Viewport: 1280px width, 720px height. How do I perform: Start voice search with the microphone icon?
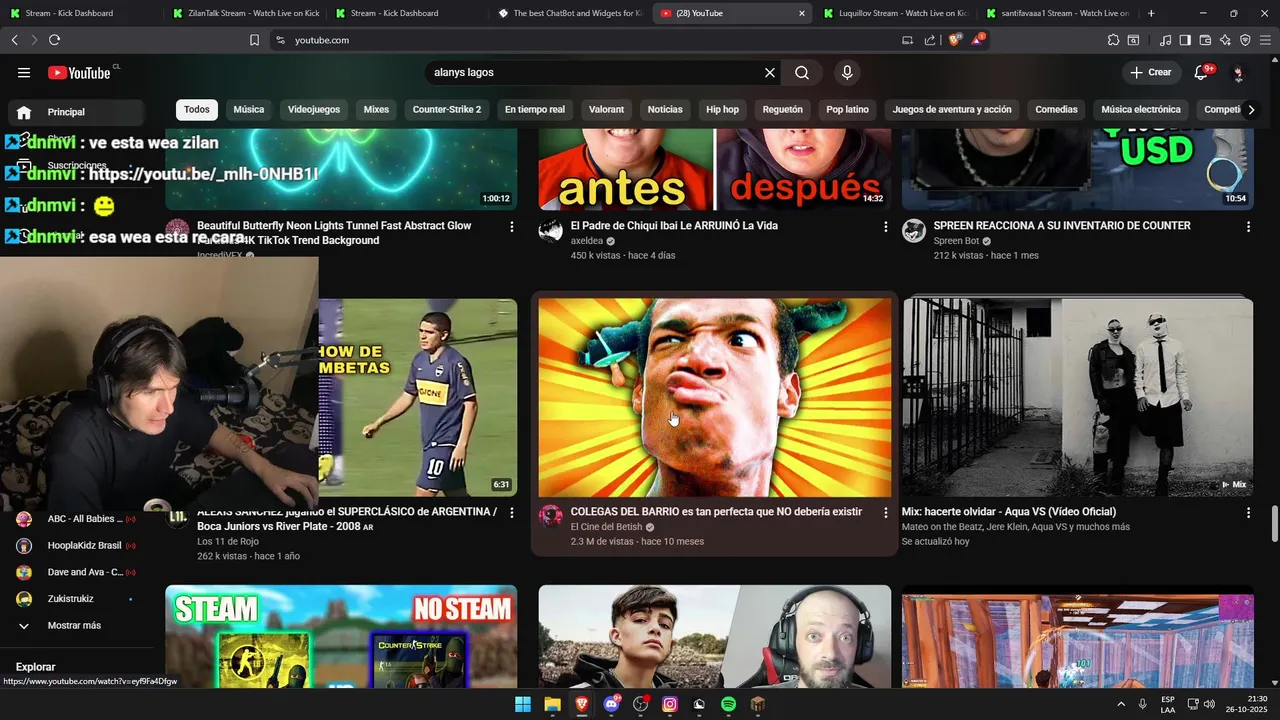(847, 72)
